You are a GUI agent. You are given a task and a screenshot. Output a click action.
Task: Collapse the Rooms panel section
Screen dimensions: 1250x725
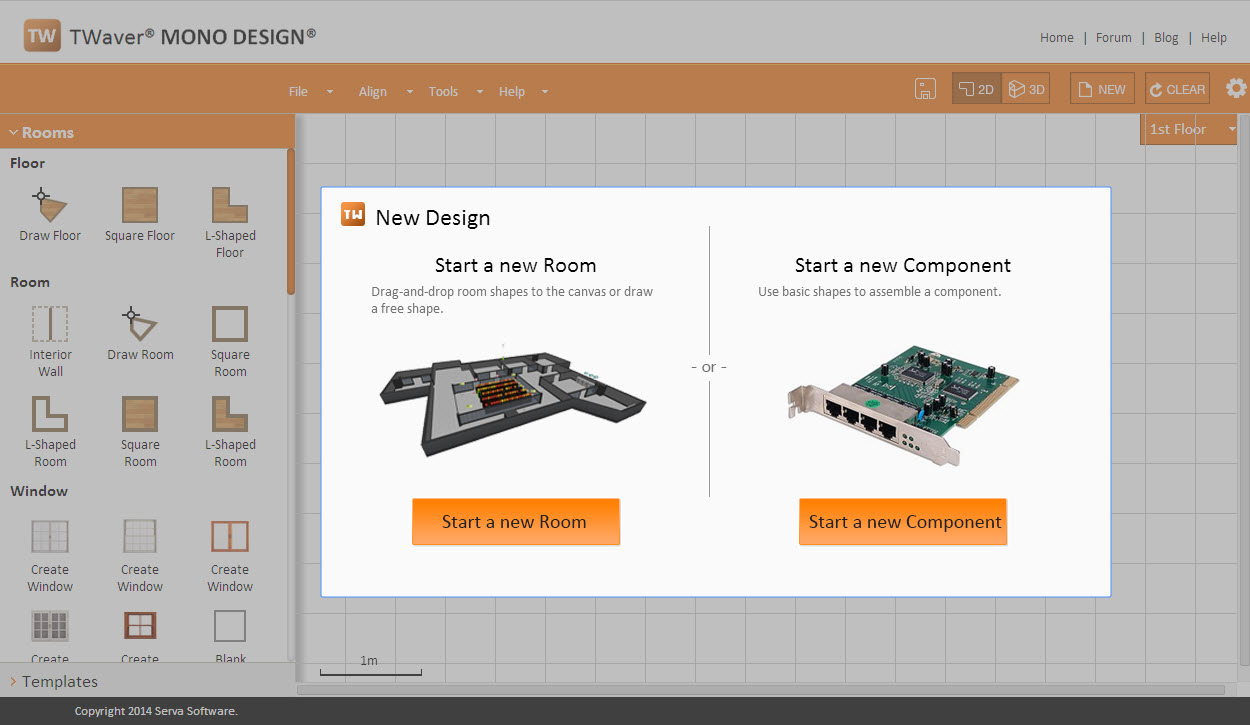pos(147,132)
